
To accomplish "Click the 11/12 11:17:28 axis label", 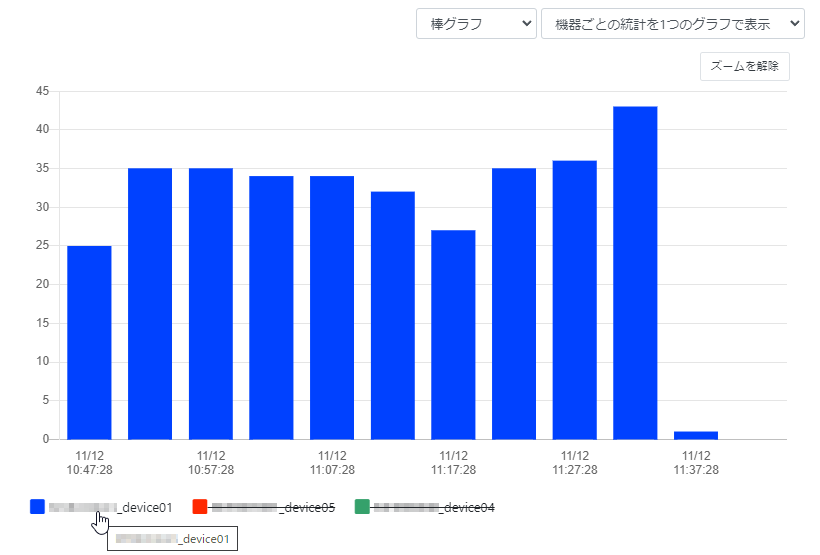I will 453,463.
